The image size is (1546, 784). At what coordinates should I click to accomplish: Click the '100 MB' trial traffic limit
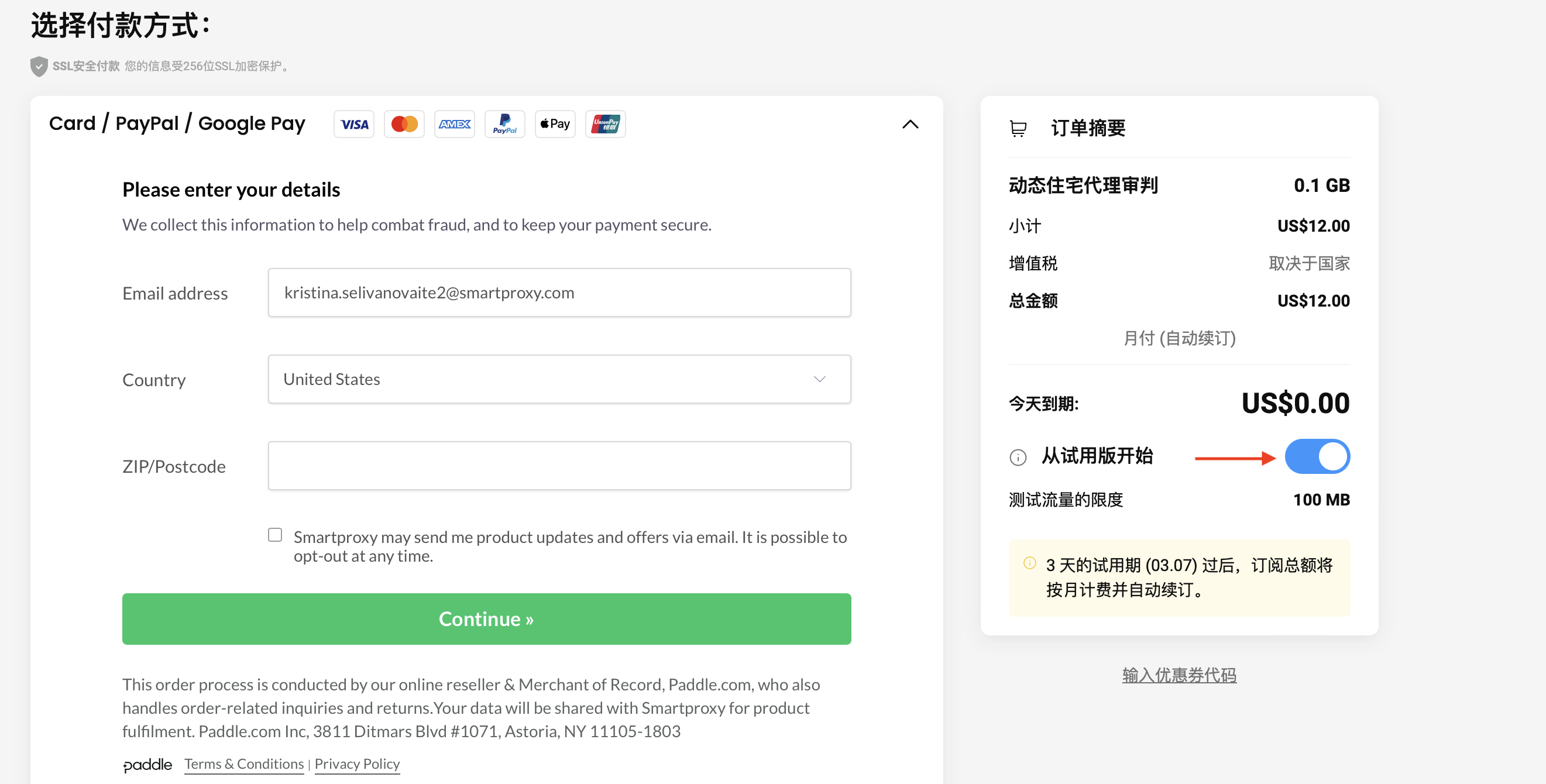[x=1321, y=500]
